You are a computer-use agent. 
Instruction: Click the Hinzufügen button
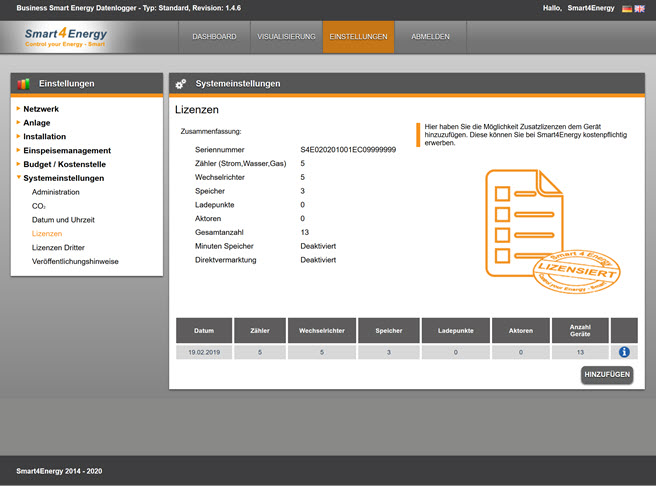click(607, 375)
